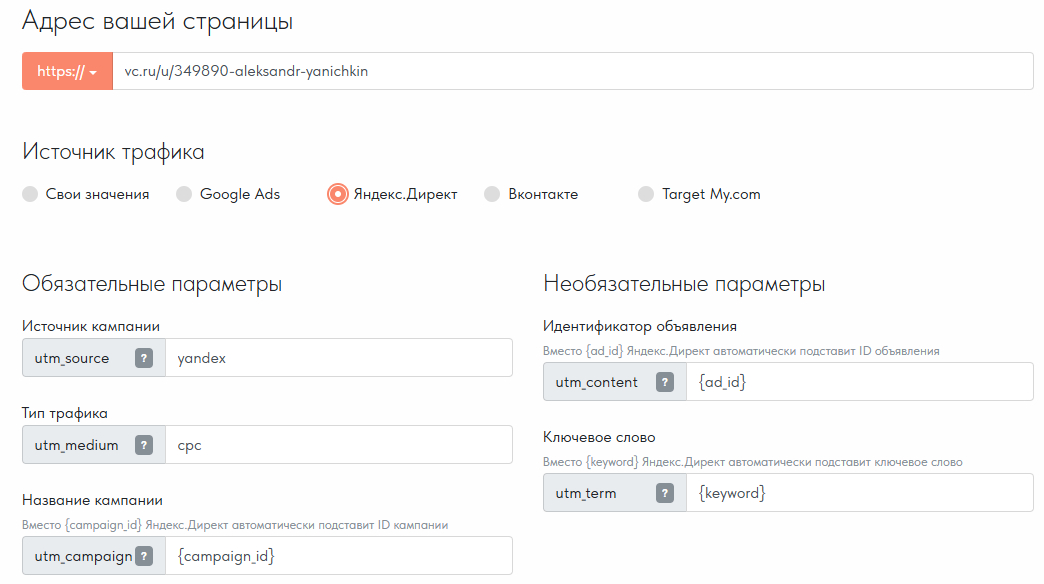Focus the utm_content field with {ad_id}
The height and width of the screenshot is (584, 1044).
(x=859, y=382)
